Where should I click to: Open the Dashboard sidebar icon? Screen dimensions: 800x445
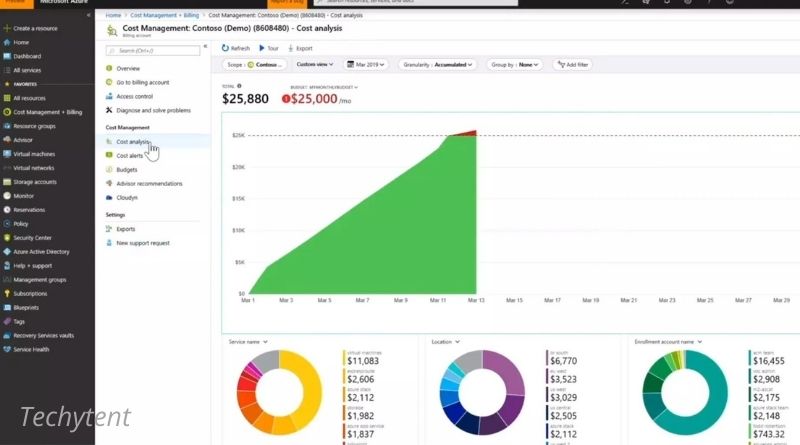[x=7, y=56]
